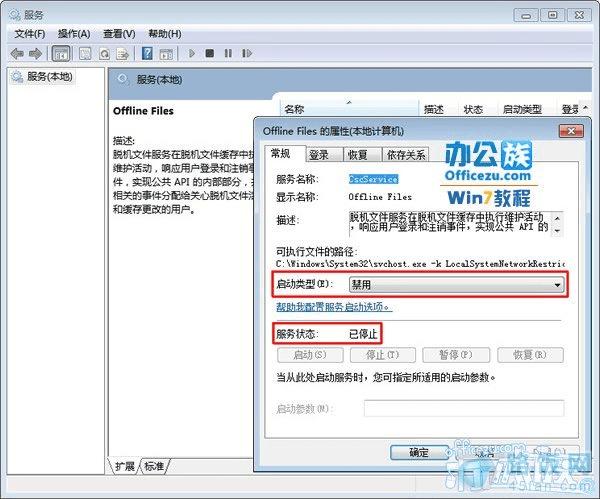The height and width of the screenshot is (499, 600).
Task: Click the Refresh toolbar icon
Action: coord(104,53)
